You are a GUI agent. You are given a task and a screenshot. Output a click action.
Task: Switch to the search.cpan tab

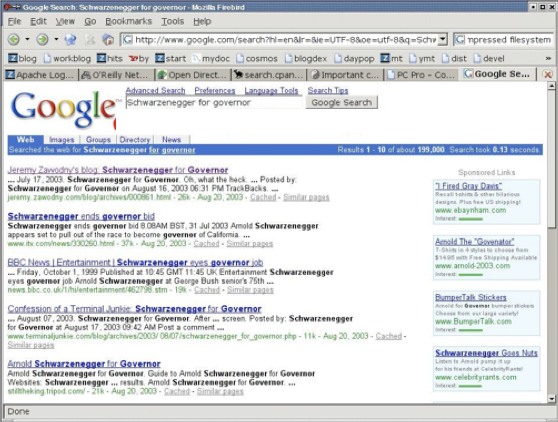click(x=269, y=75)
